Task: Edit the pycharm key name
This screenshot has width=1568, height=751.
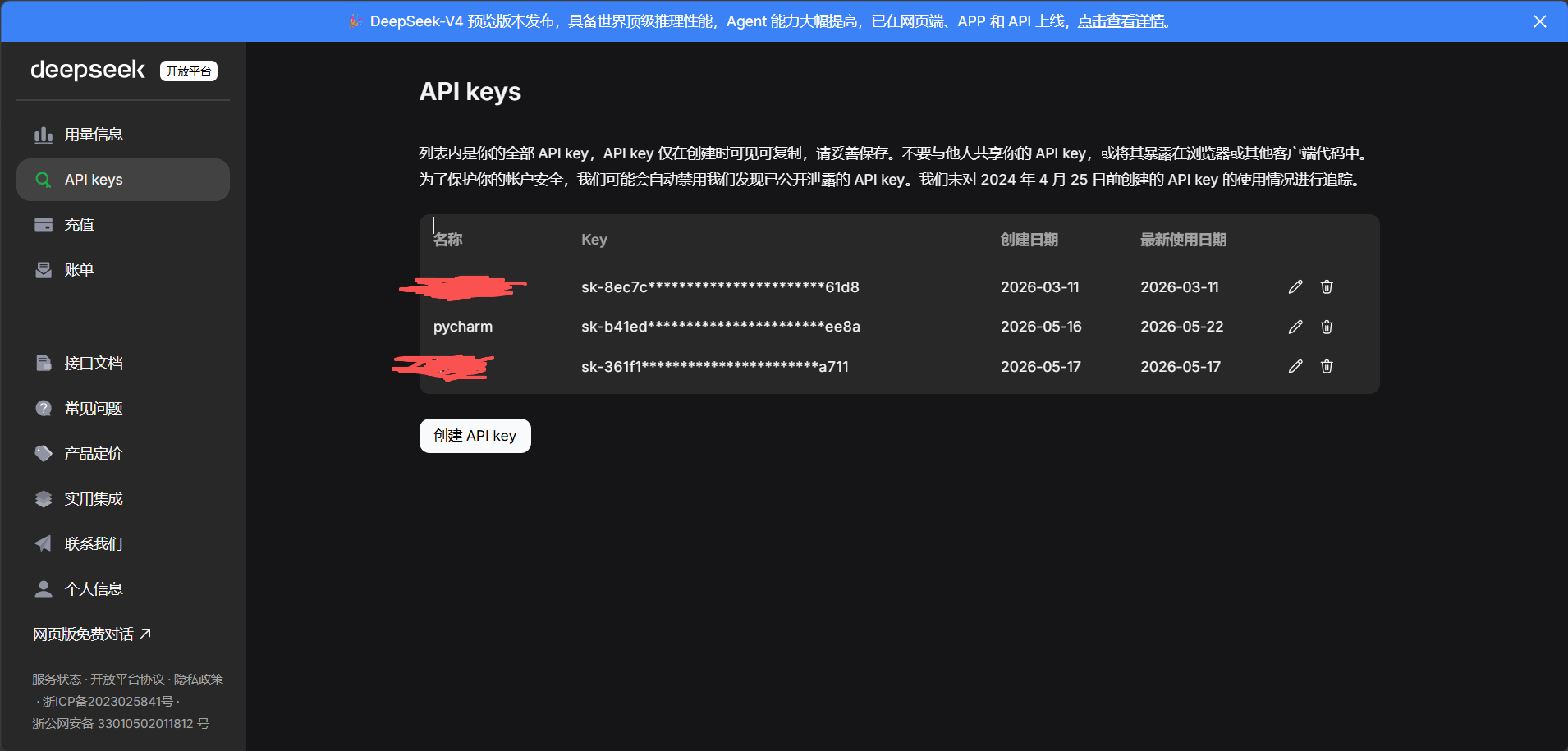Action: point(1295,327)
